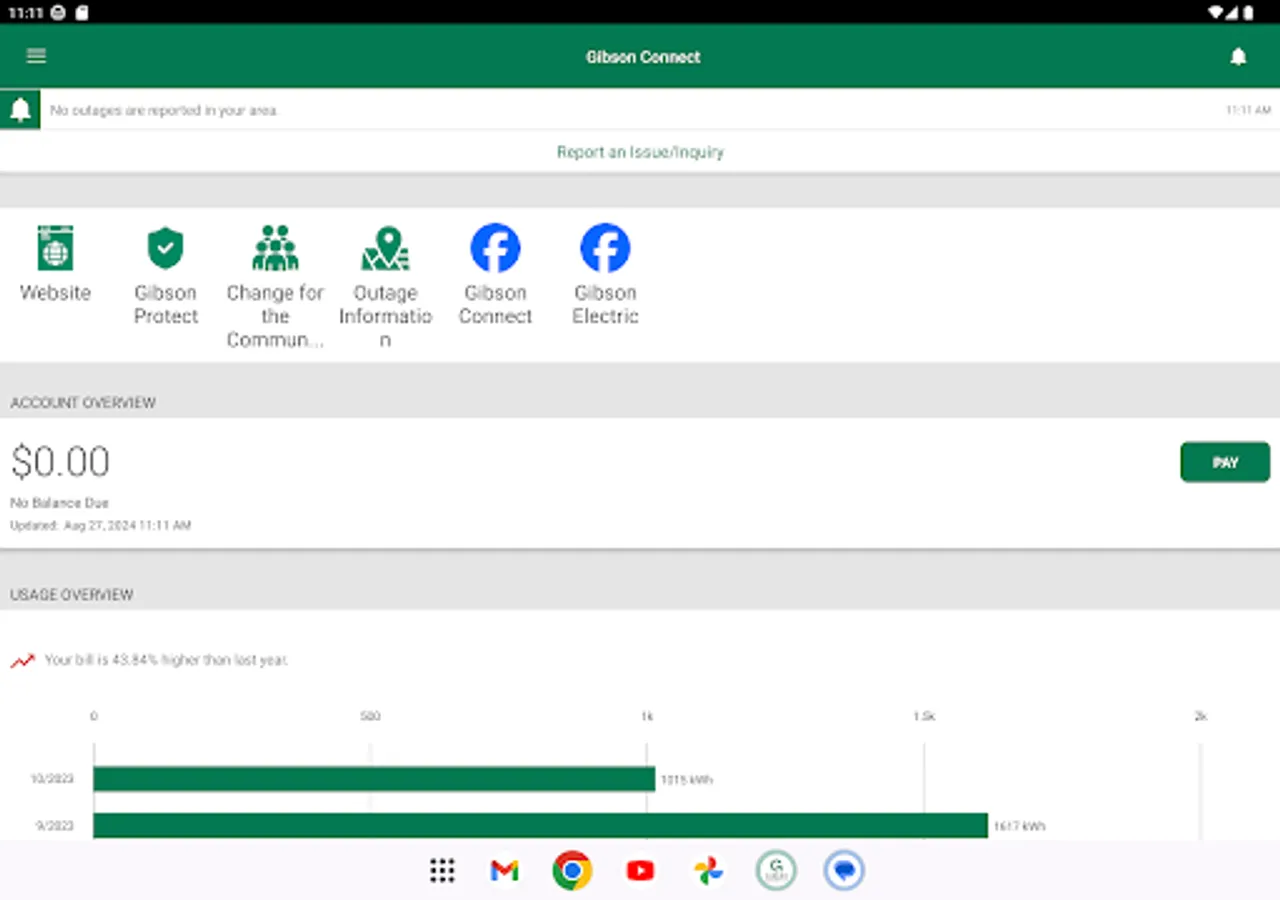
Task: Launch Gmail from the taskbar
Action: tap(504, 871)
